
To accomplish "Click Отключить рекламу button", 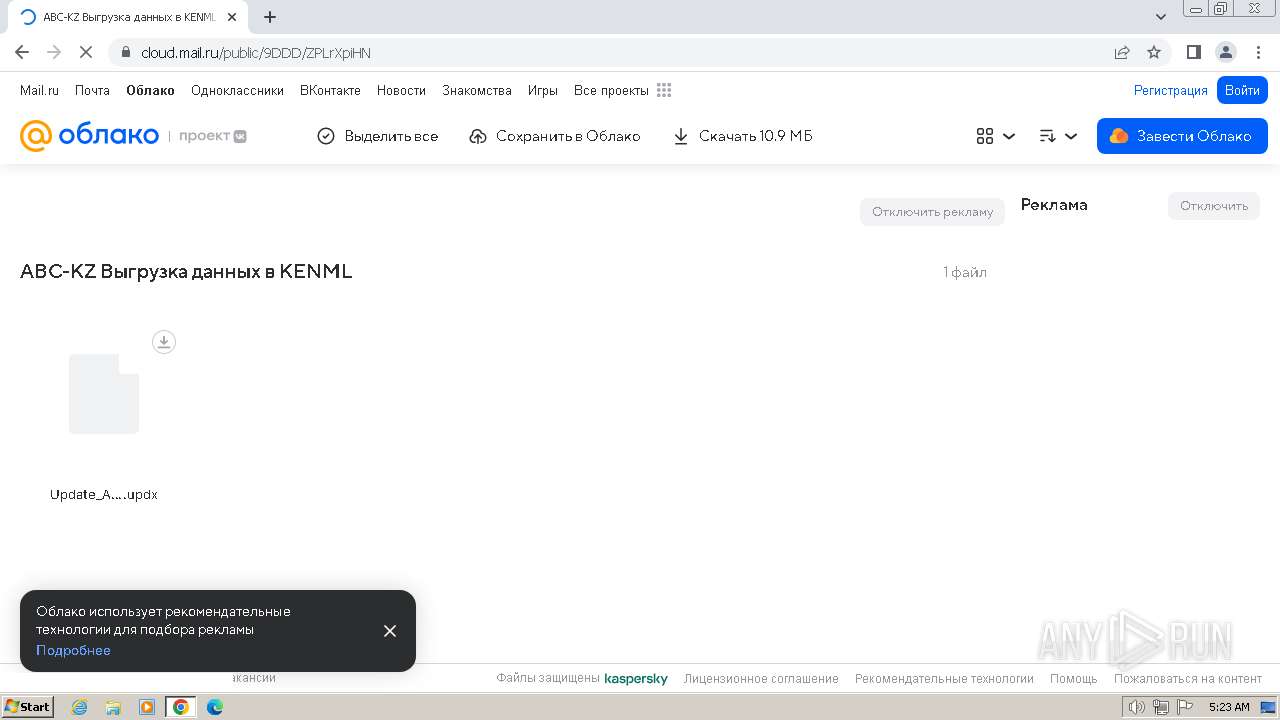I will coord(932,212).
